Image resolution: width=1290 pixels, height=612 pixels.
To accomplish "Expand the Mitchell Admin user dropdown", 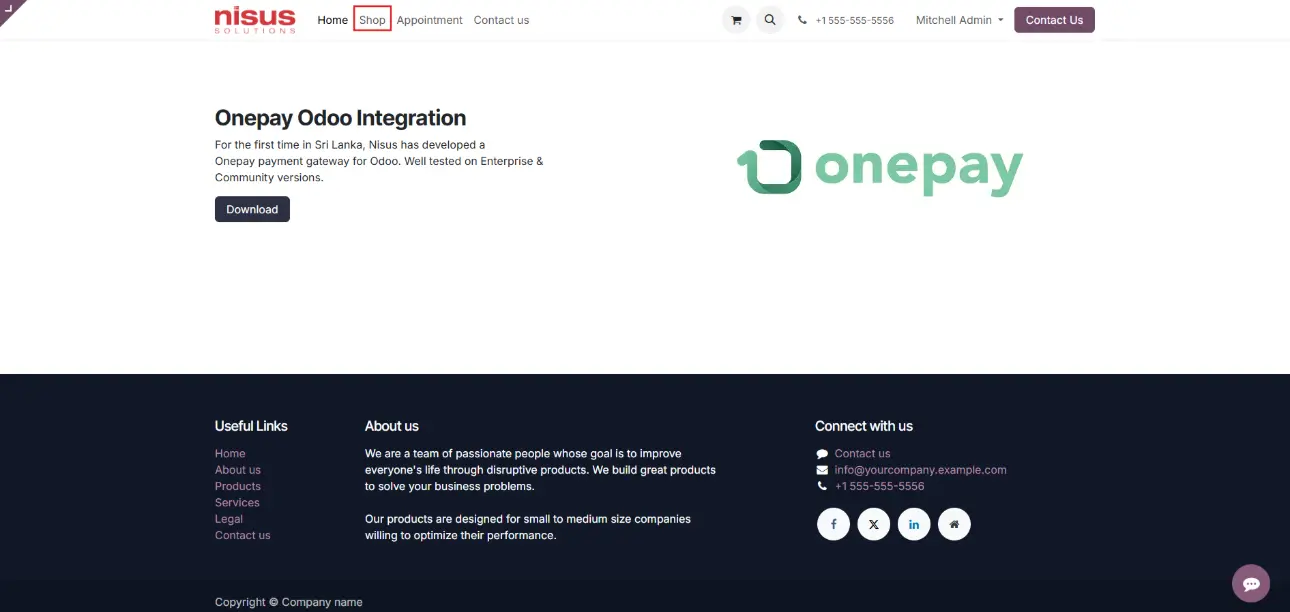I will [959, 20].
